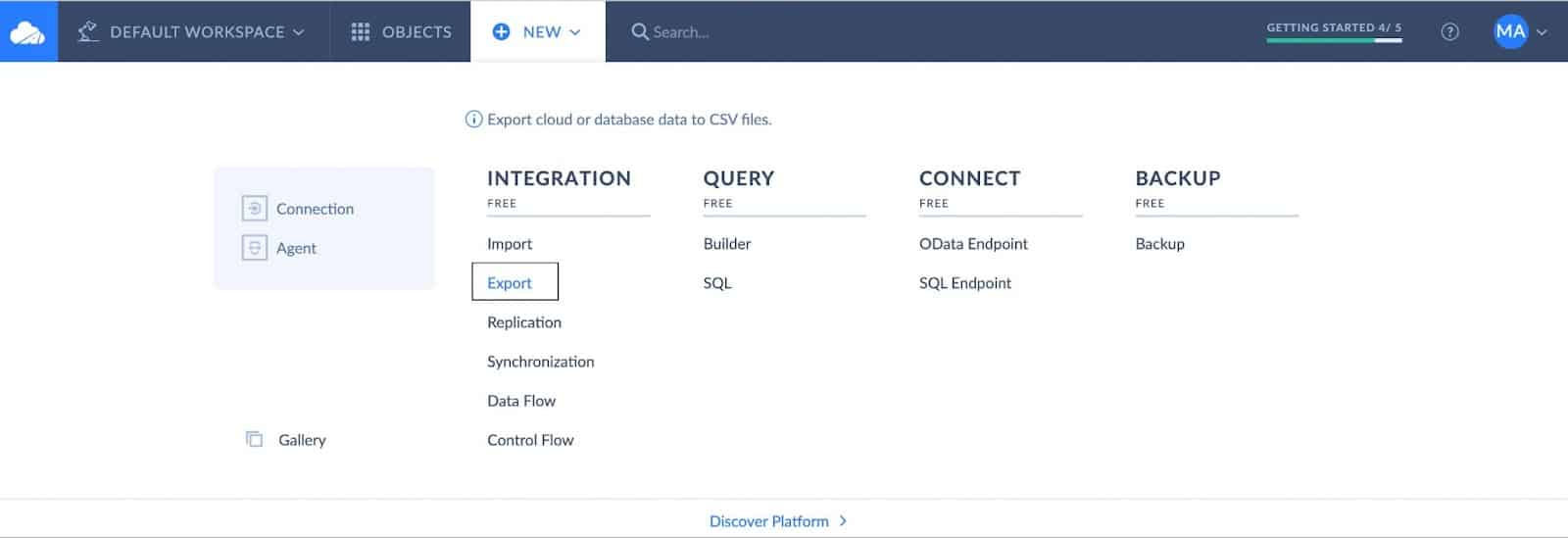Click the QUERY heading text
The height and width of the screenshot is (538, 1568).
tap(739, 178)
